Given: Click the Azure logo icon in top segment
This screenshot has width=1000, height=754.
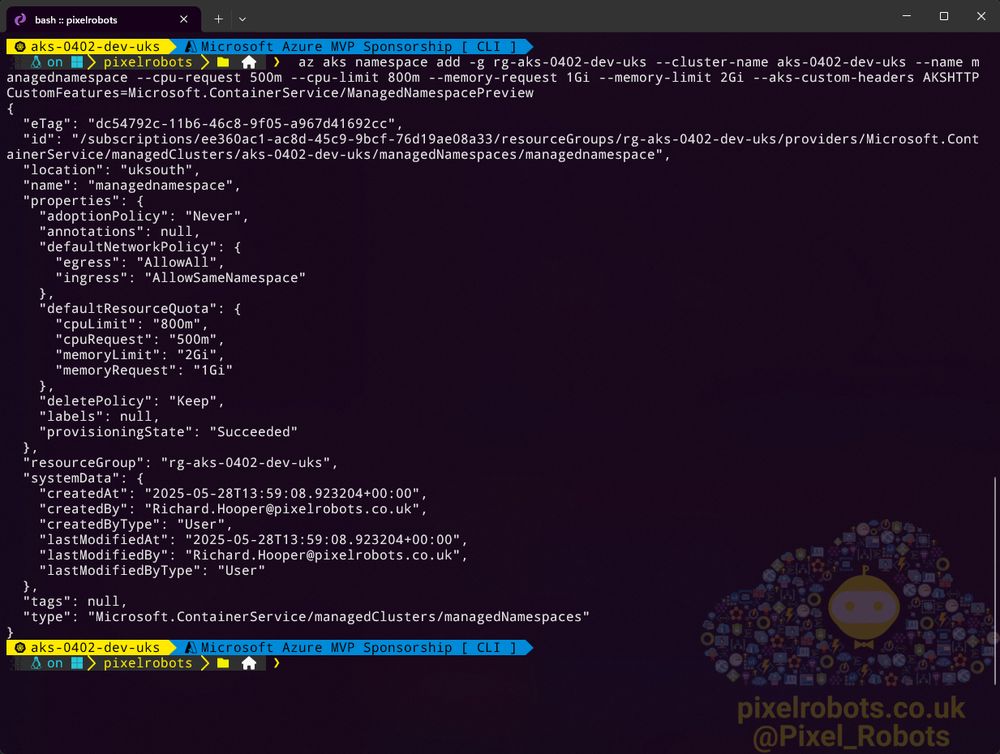Looking at the screenshot, I should [190, 47].
